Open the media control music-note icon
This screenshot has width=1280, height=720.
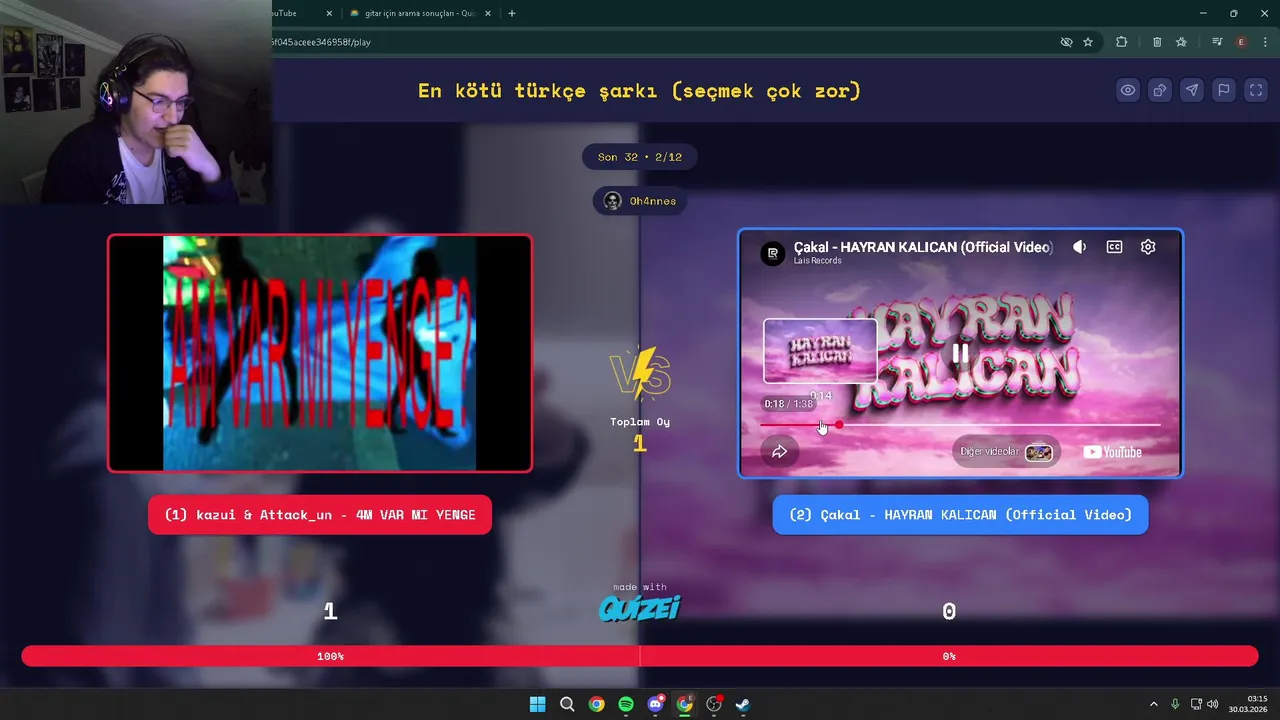(x=1217, y=42)
